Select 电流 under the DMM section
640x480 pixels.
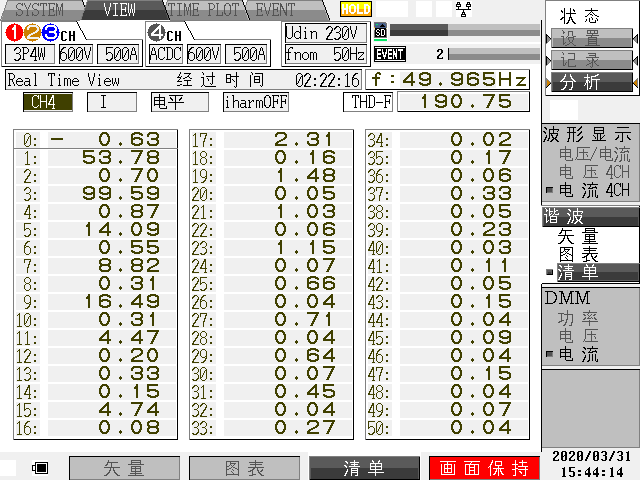point(580,354)
